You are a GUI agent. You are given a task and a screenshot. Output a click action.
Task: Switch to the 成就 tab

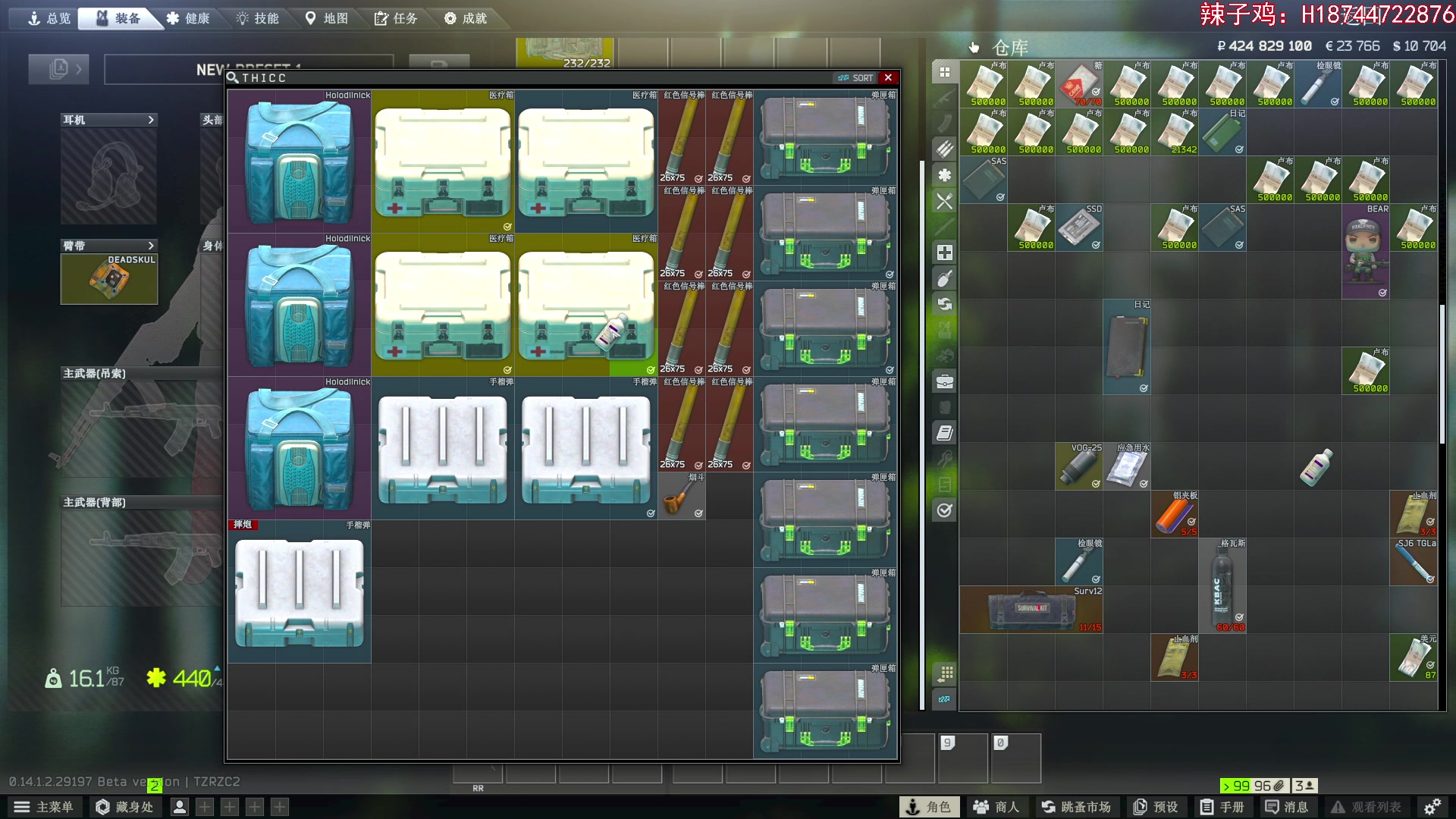pyautogui.click(x=466, y=18)
